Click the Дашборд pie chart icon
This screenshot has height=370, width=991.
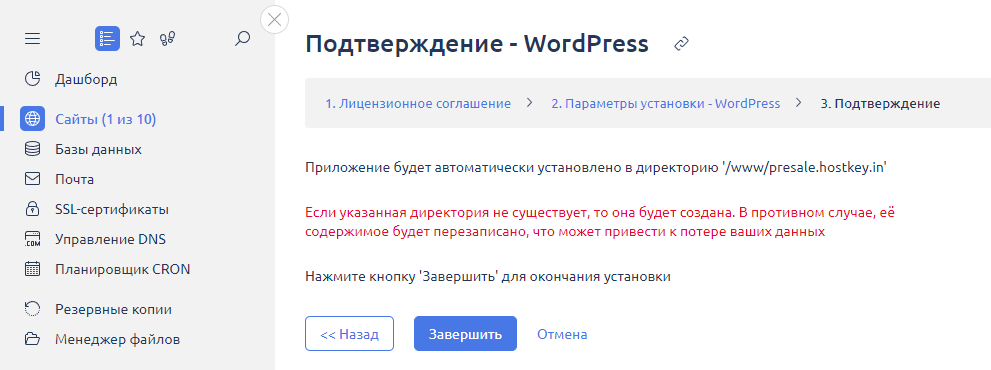(32, 79)
